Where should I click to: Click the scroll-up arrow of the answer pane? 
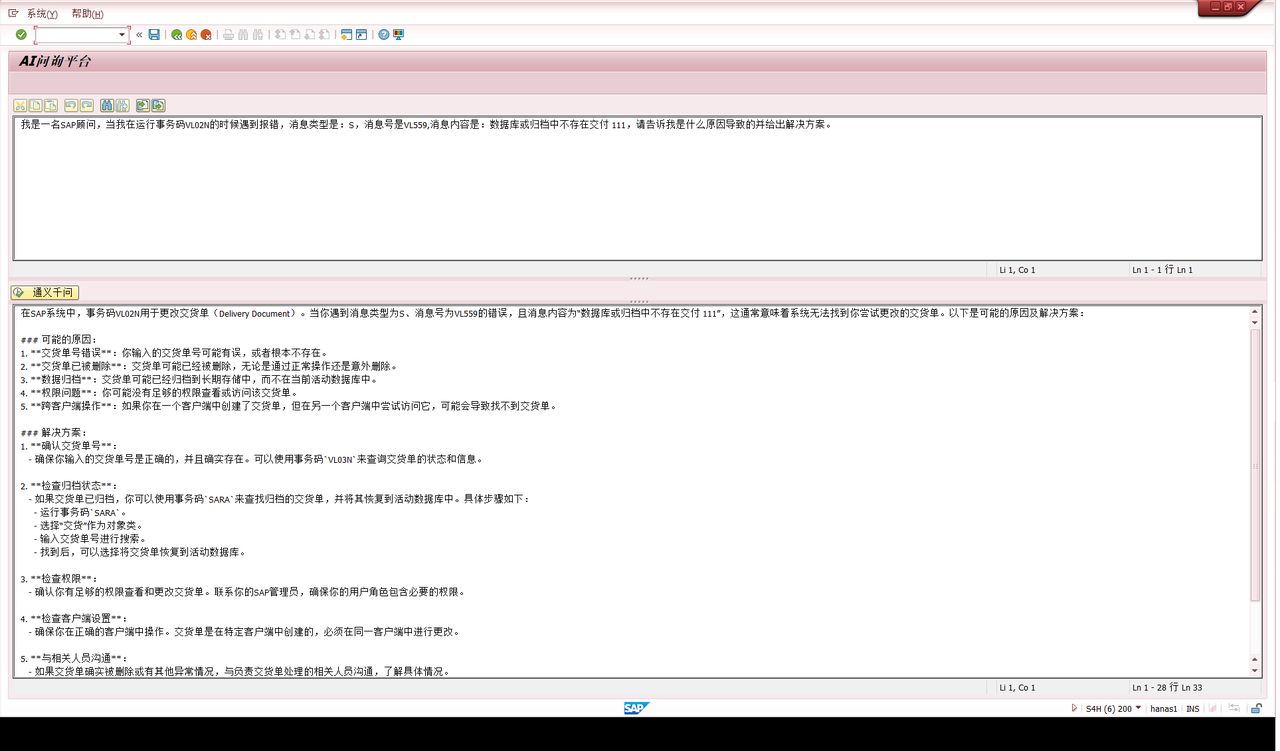coord(1255,311)
